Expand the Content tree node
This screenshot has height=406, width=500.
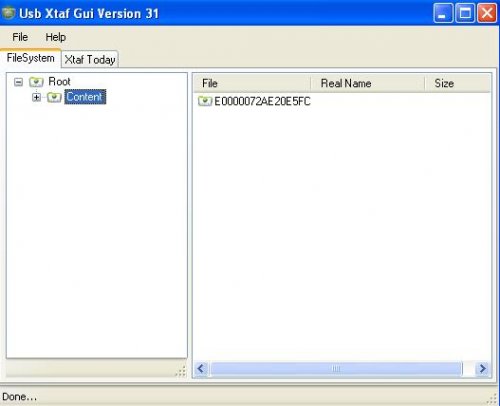[36, 97]
